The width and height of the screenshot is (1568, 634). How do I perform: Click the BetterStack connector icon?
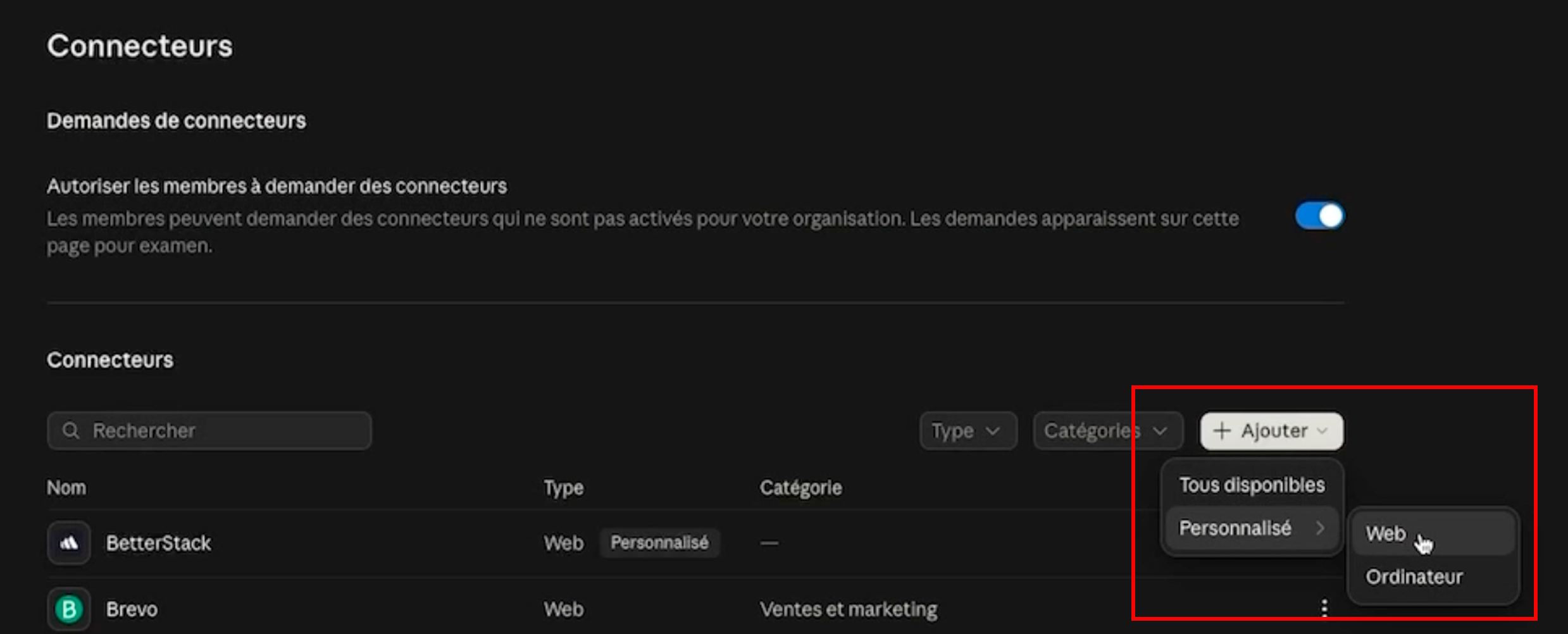tap(69, 543)
